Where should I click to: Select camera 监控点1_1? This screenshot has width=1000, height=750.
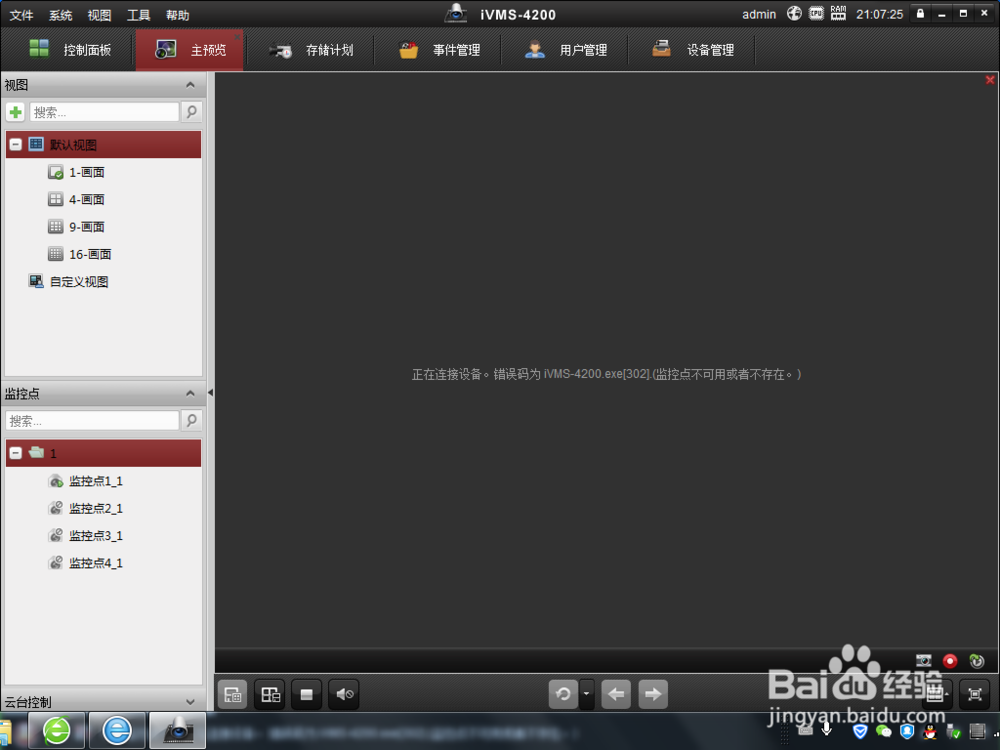pyautogui.click(x=85, y=482)
